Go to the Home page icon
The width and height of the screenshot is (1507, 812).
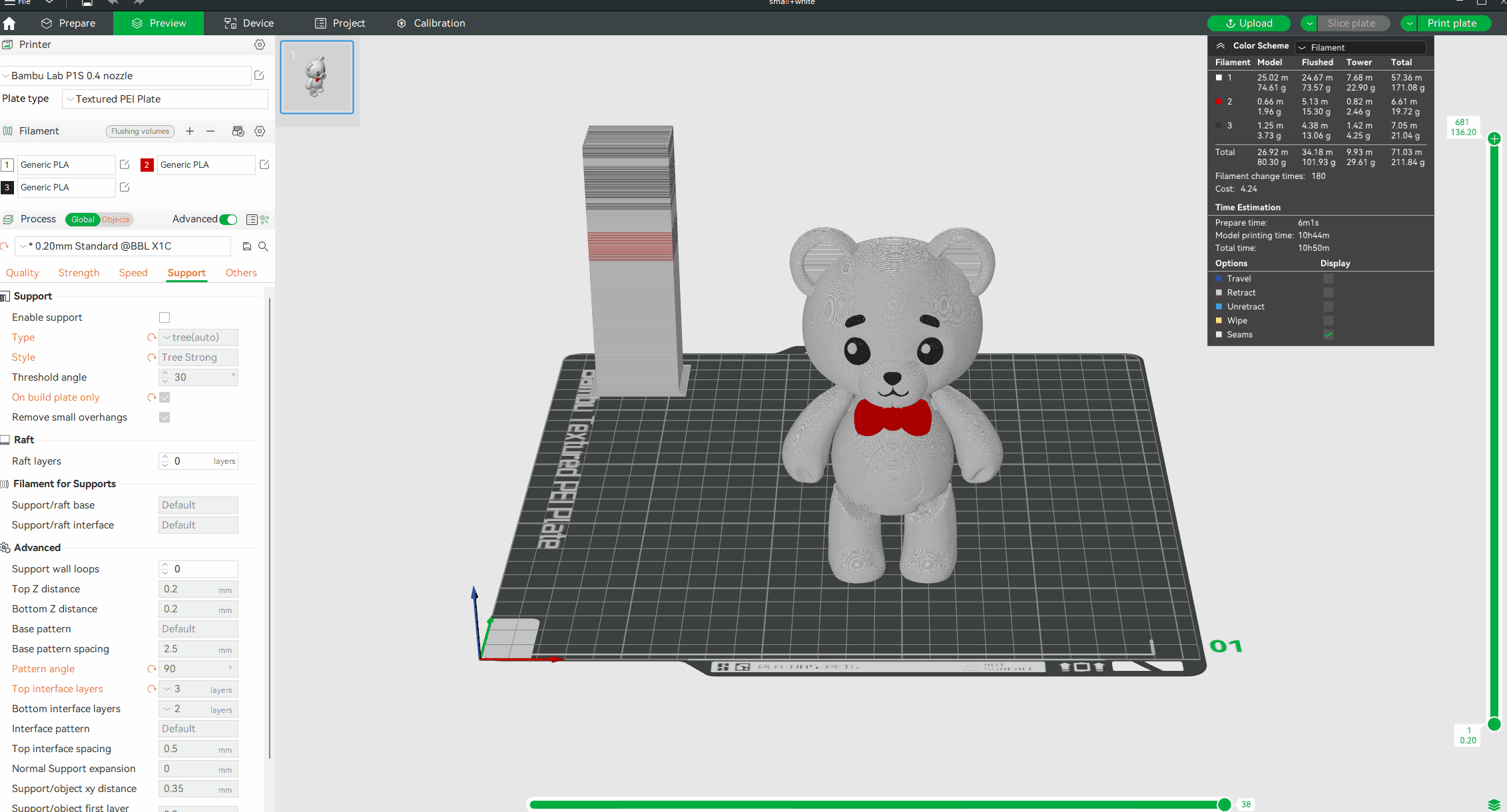9,23
